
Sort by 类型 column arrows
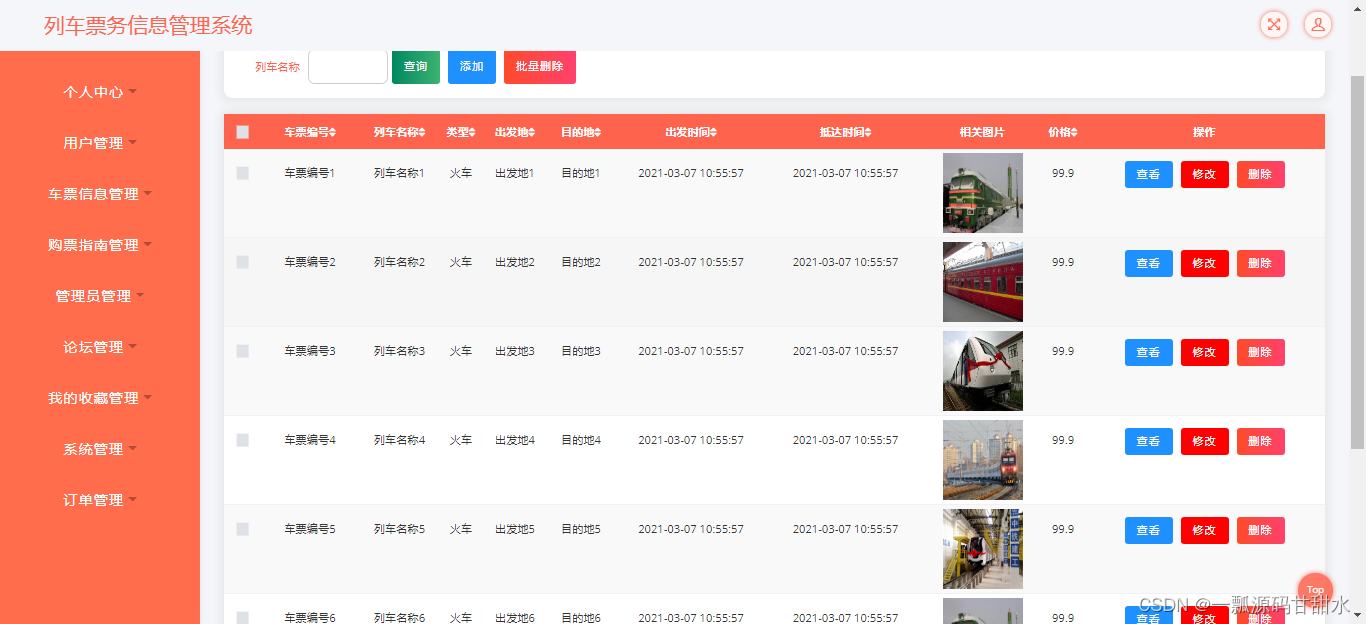pyautogui.click(x=473, y=132)
